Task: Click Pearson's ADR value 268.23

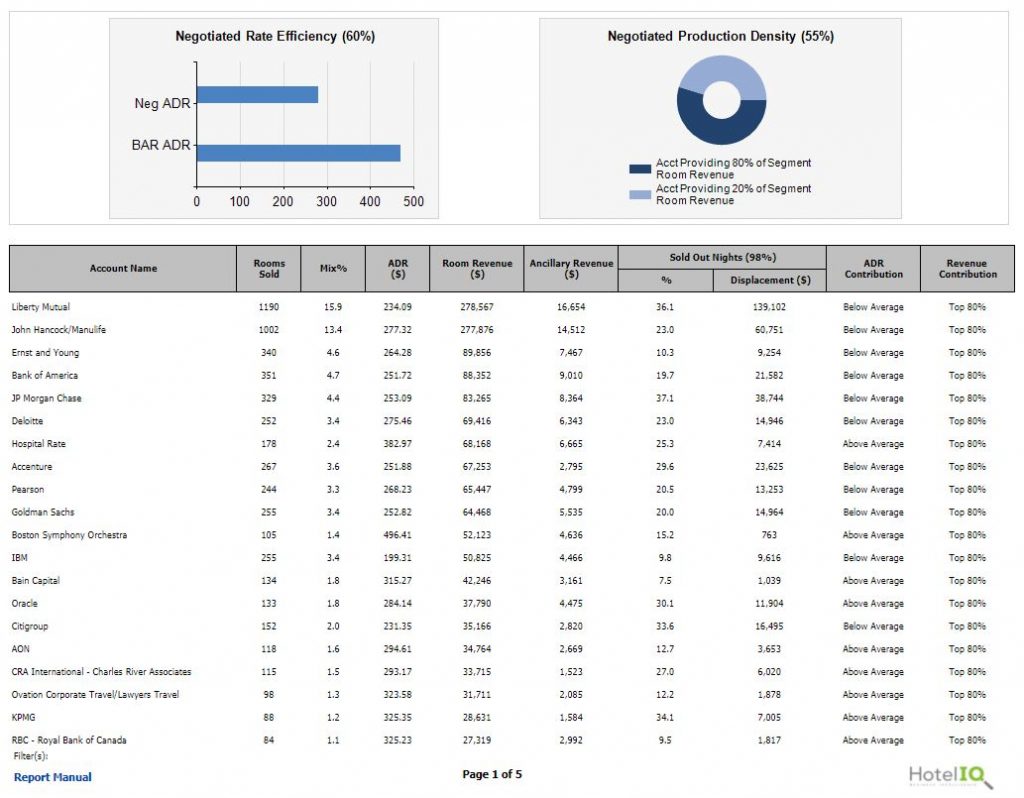Action: tap(398, 489)
